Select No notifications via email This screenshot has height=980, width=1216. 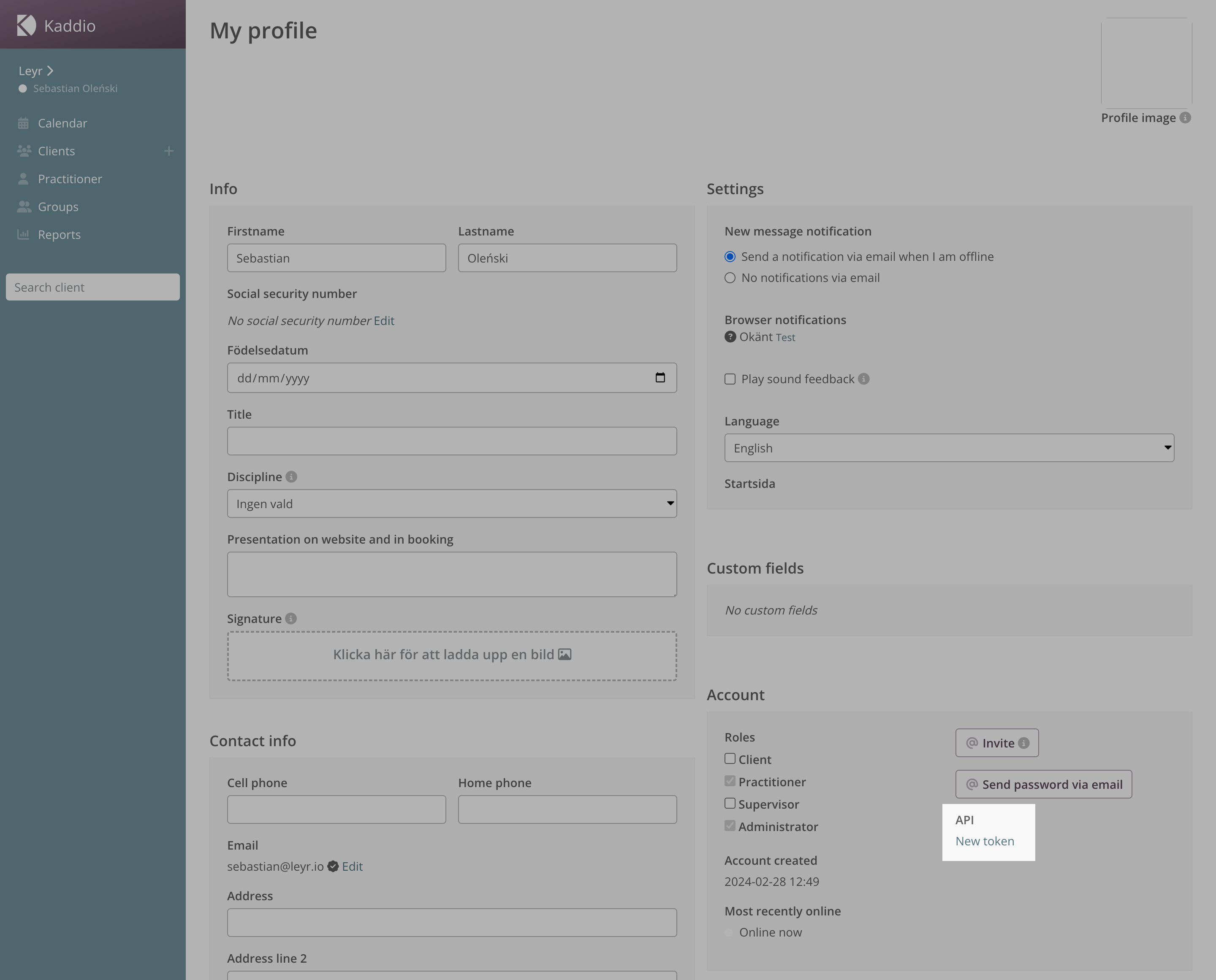[x=730, y=278]
